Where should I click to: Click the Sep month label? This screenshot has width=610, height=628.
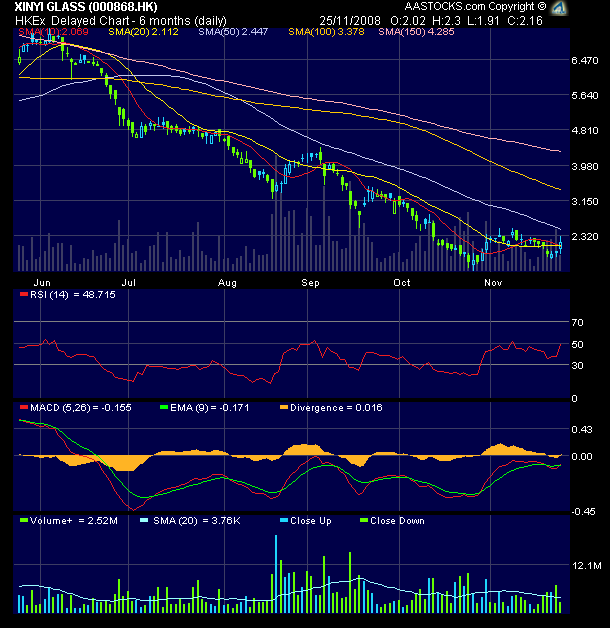point(310,283)
